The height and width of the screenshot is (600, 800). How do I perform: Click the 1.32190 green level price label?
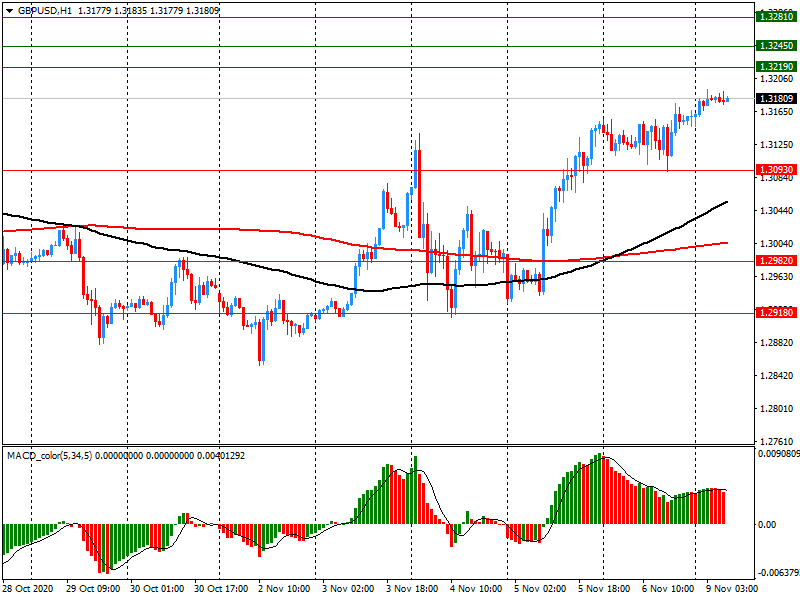click(x=776, y=67)
